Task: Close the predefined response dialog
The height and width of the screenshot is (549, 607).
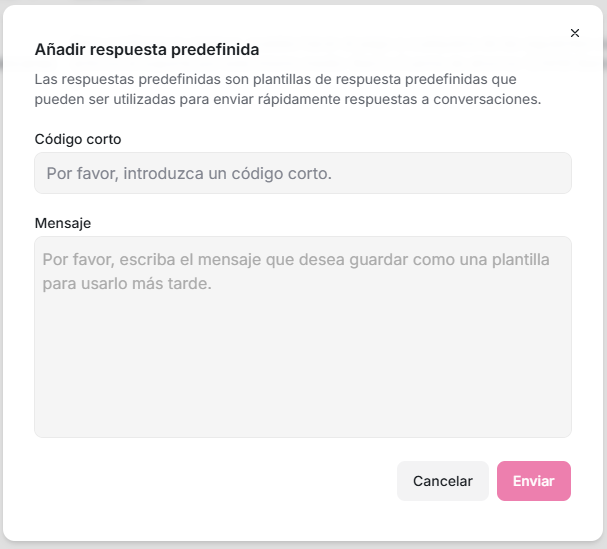Action: [x=575, y=33]
